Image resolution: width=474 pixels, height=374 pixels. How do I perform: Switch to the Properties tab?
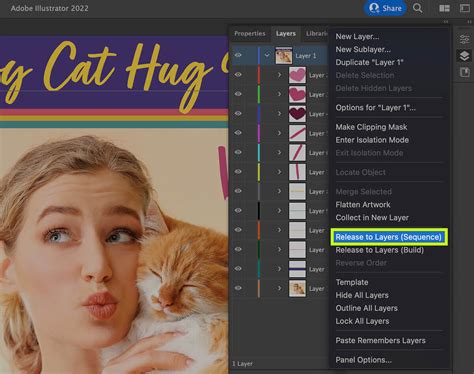coord(250,34)
